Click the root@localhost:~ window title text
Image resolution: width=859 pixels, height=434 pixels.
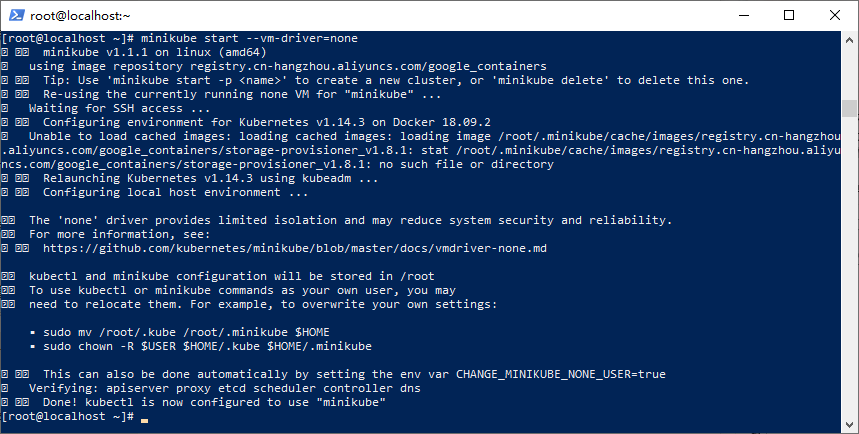pos(81,15)
